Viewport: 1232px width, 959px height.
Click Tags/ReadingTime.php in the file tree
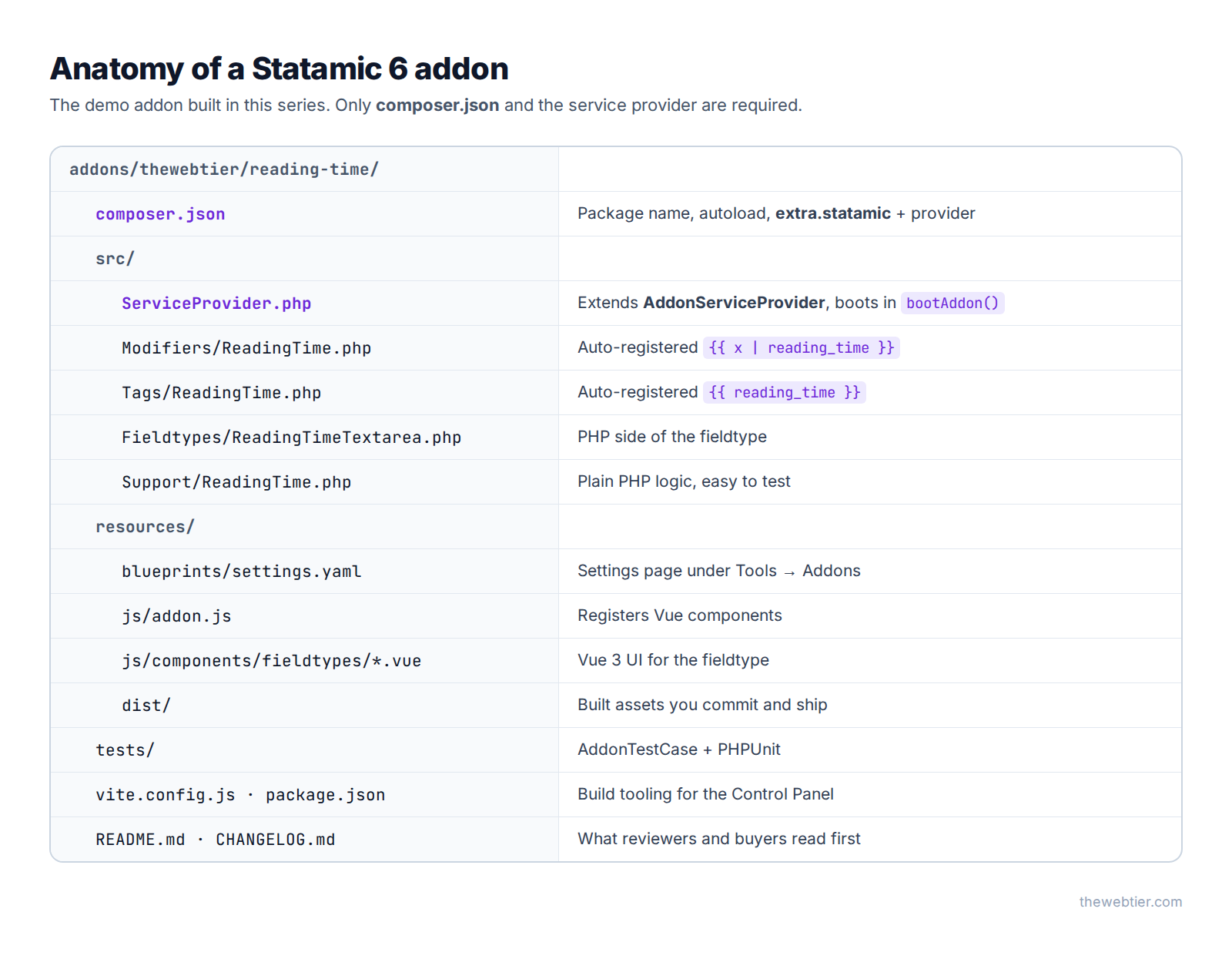(222, 393)
